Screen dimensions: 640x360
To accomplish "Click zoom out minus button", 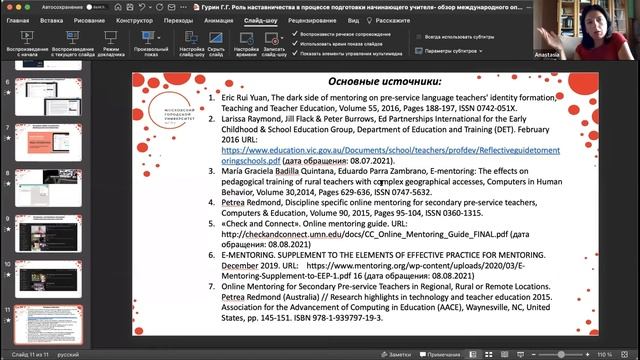I will coord(533,355).
